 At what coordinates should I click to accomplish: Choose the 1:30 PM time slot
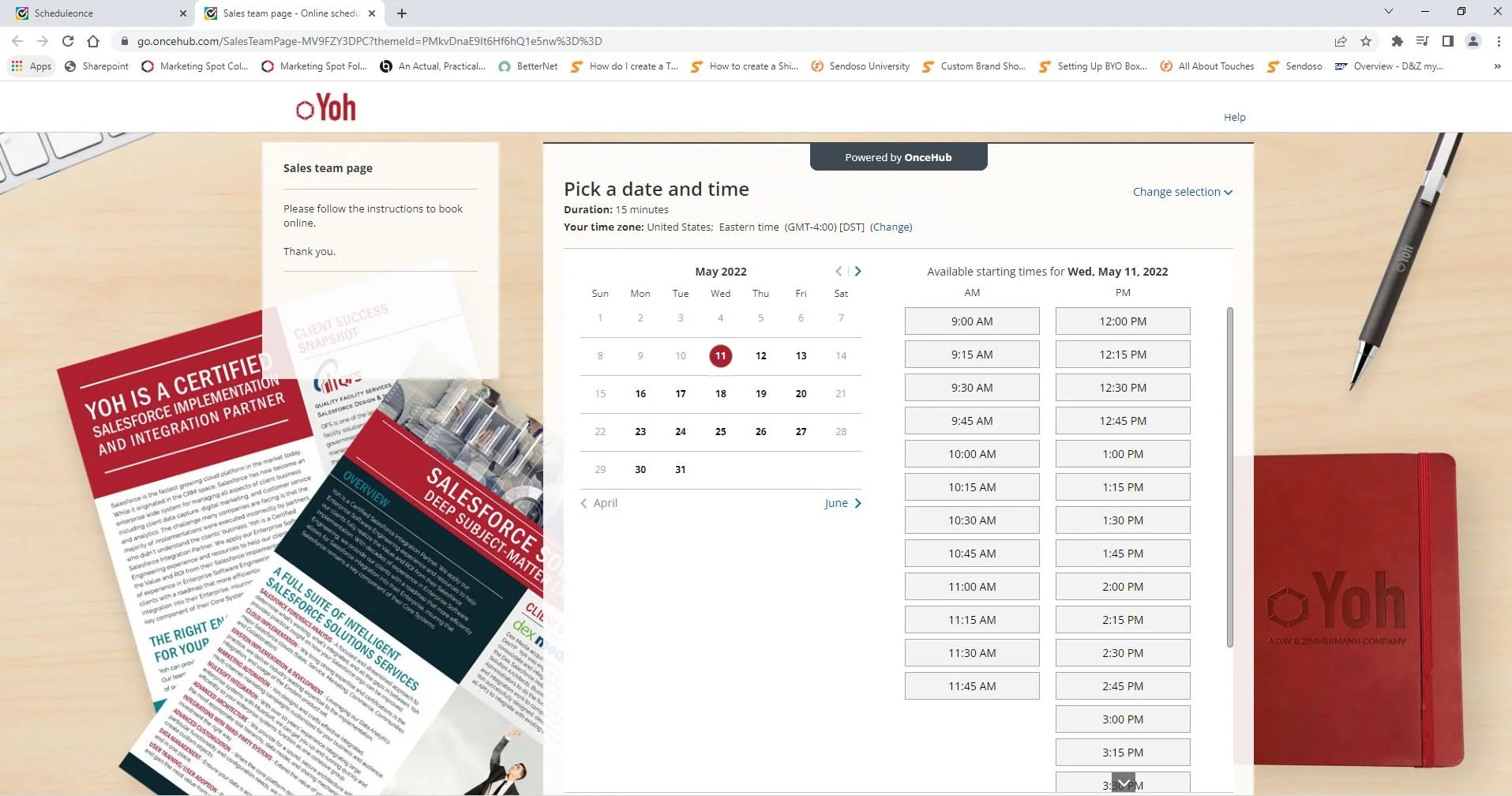coord(1123,520)
